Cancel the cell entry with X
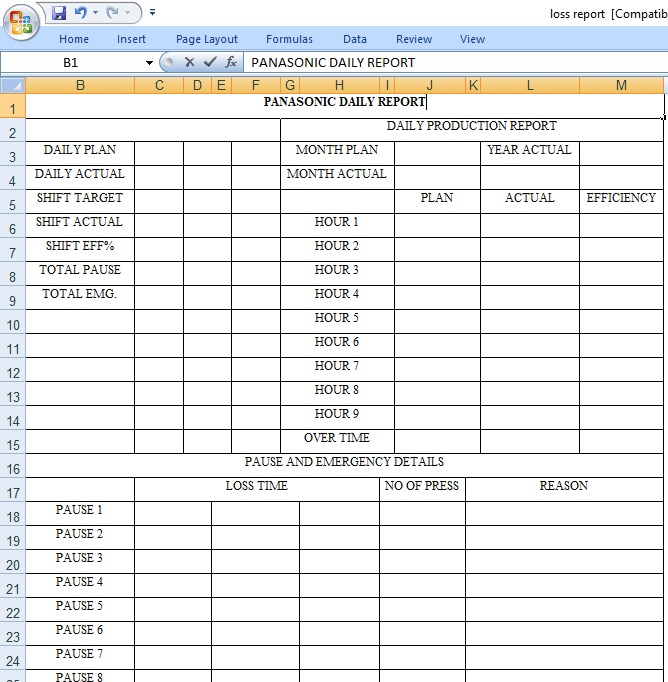 [x=189, y=62]
